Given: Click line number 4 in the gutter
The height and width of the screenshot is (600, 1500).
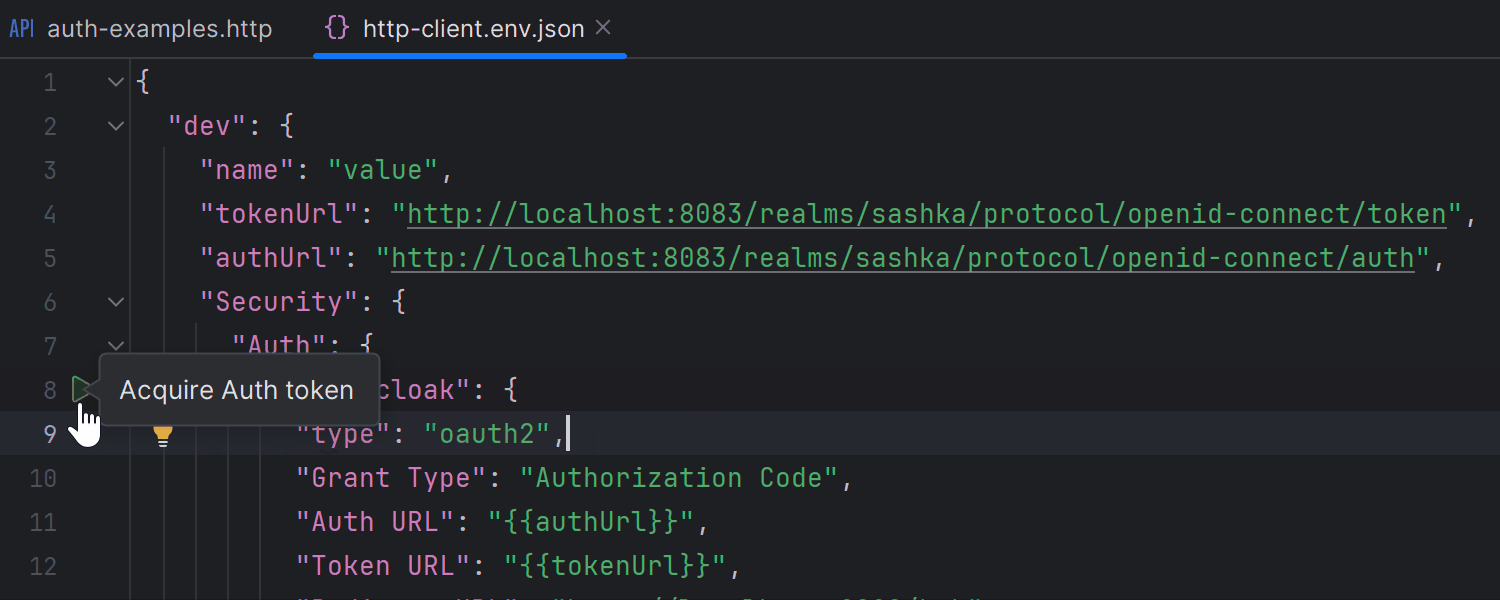Looking at the screenshot, I should [49, 214].
